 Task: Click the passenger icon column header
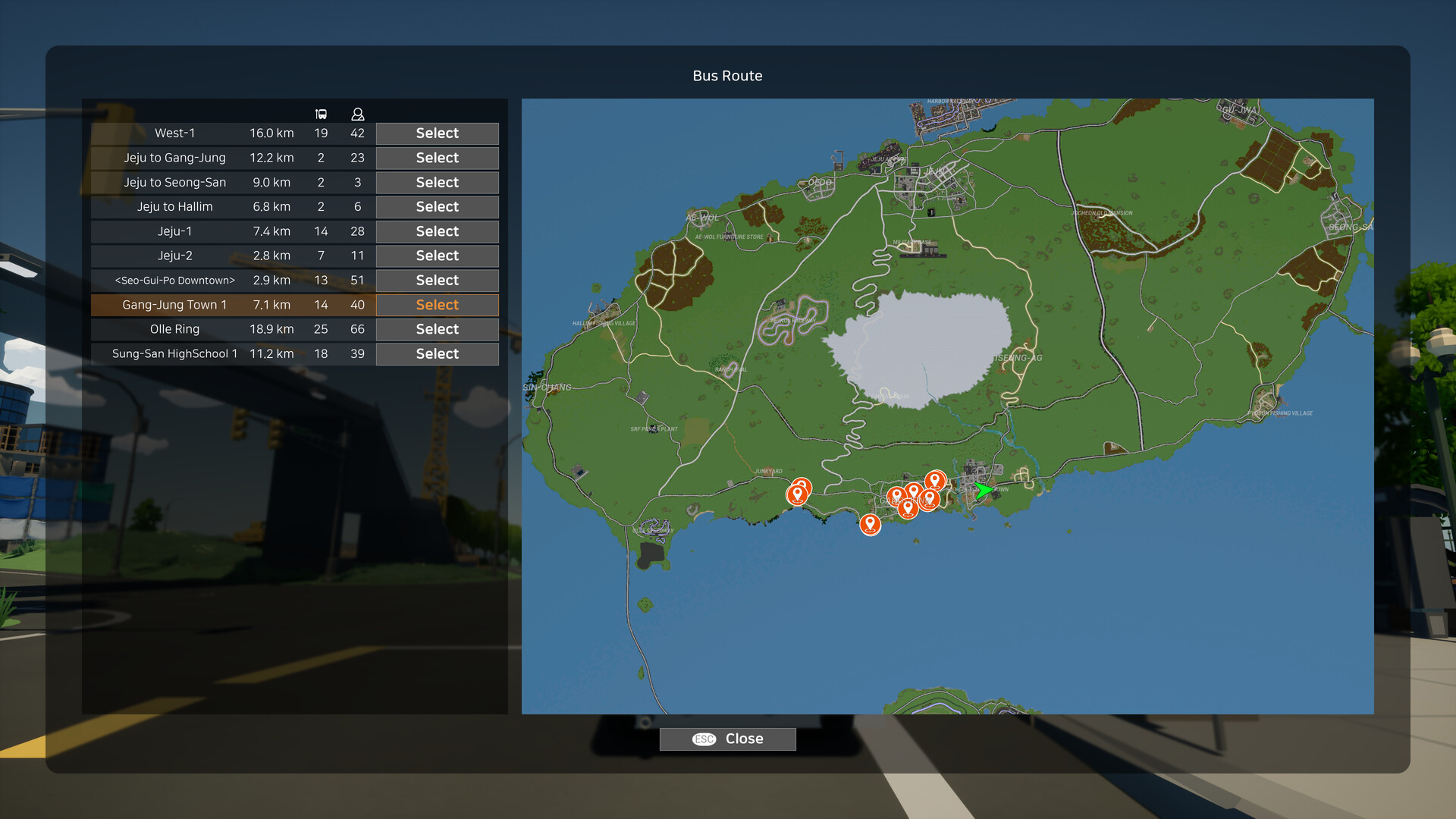click(356, 114)
